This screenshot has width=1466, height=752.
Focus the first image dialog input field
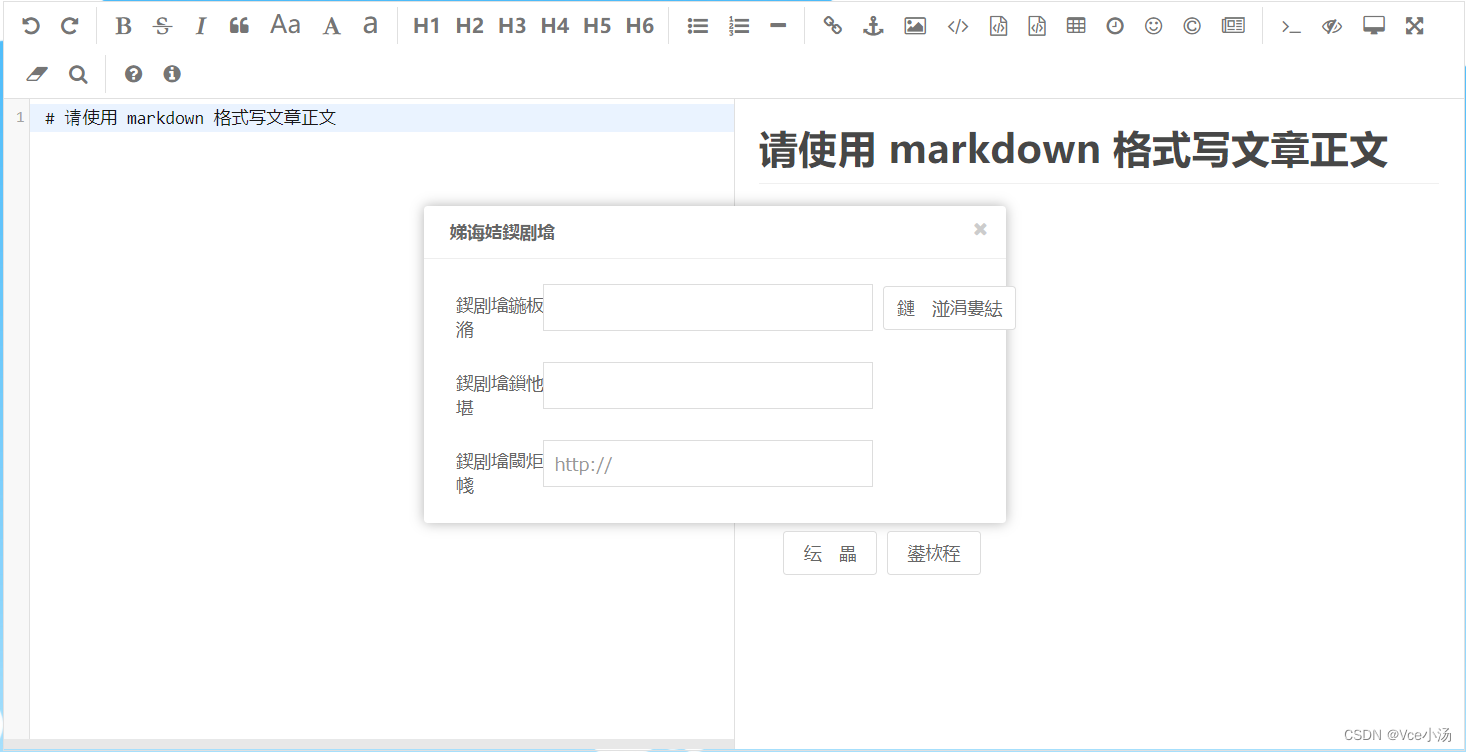pos(708,307)
